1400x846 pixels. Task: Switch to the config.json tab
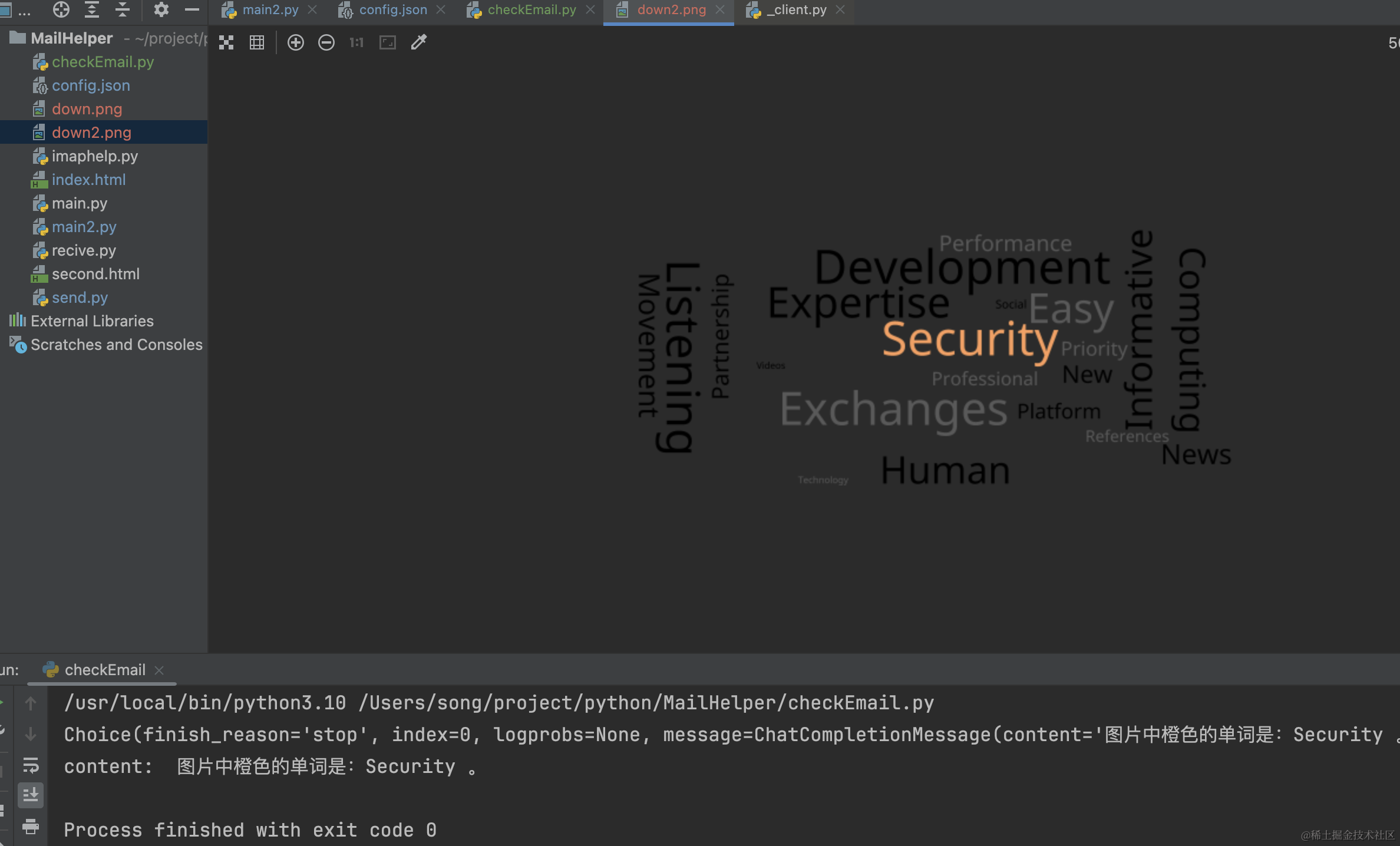[x=393, y=10]
